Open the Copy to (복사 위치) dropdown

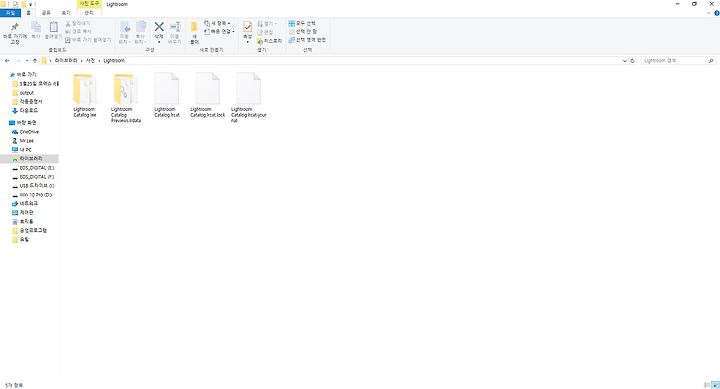point(141,33)
